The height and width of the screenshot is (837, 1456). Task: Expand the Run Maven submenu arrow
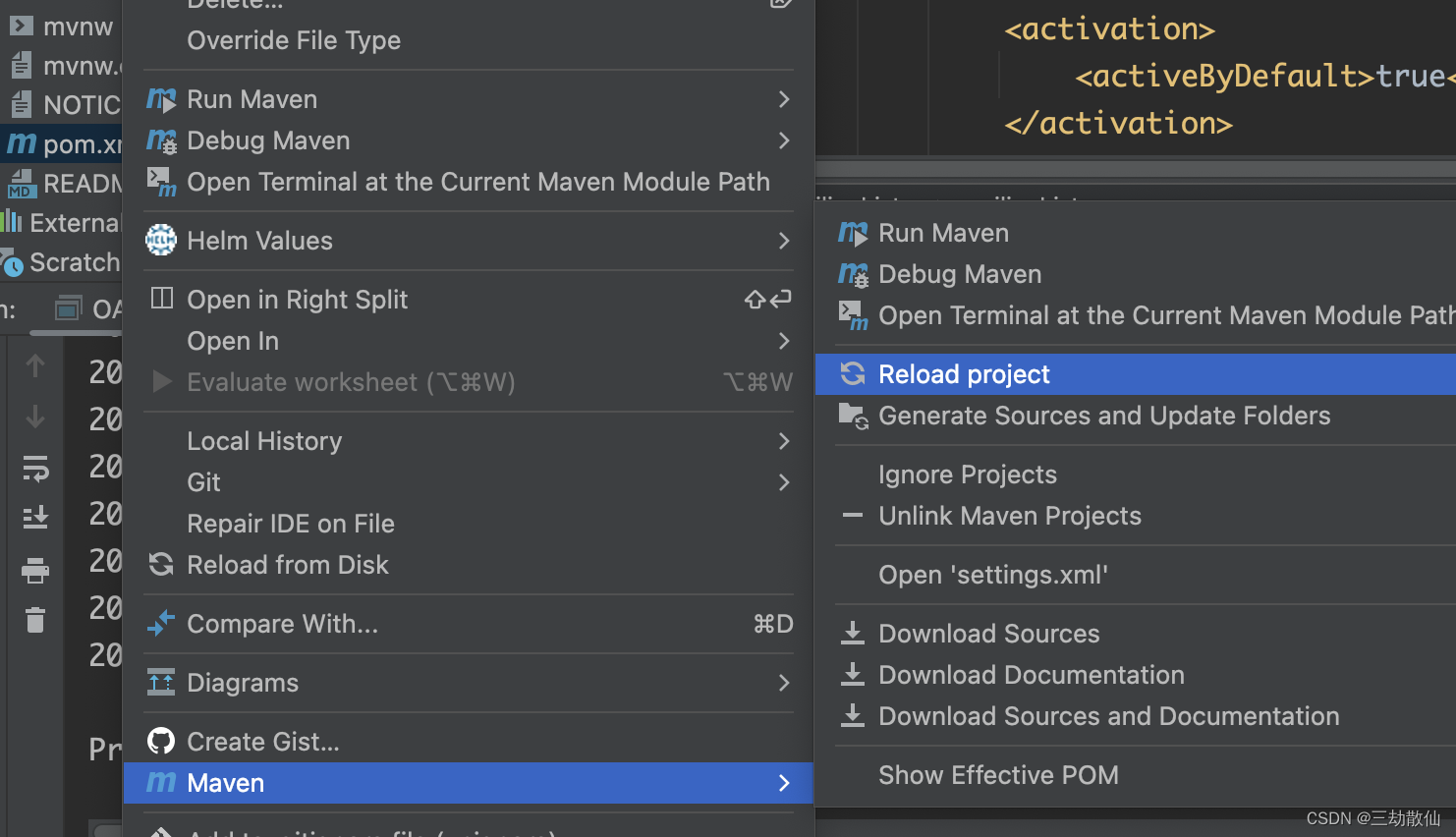point(784,99)
